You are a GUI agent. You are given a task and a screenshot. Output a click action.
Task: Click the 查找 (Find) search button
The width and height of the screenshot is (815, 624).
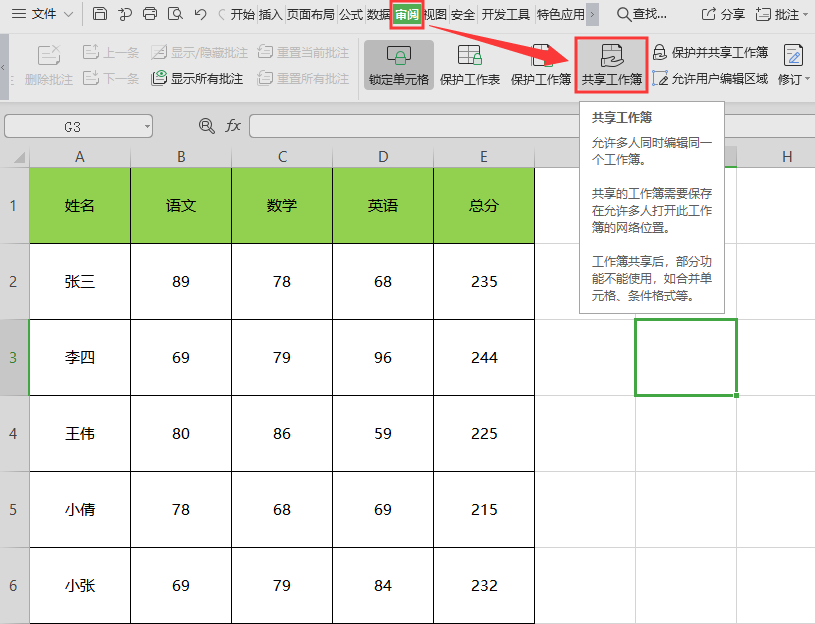coord(641,14)
